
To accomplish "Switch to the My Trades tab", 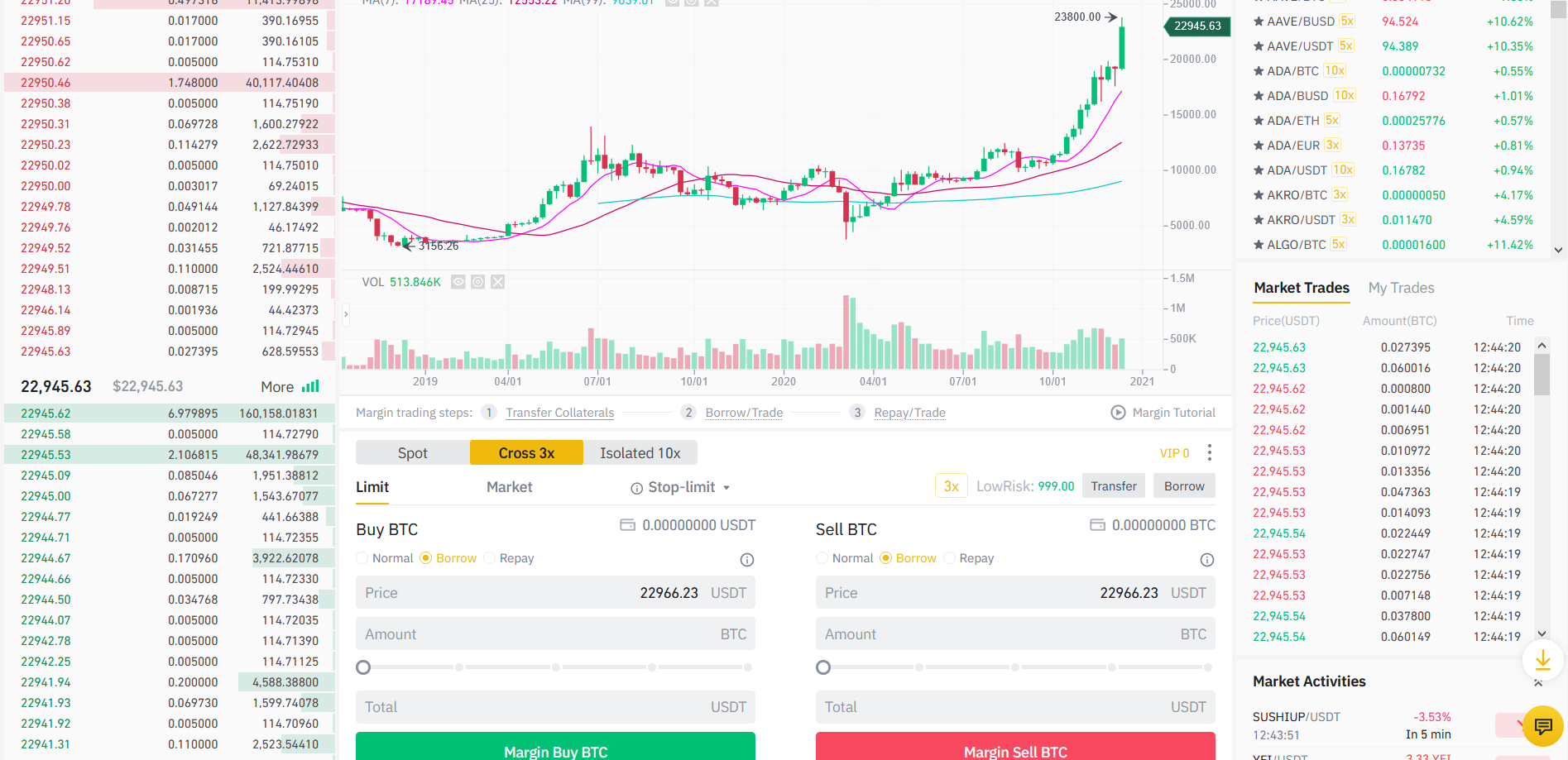I will tap(1401, 288).
